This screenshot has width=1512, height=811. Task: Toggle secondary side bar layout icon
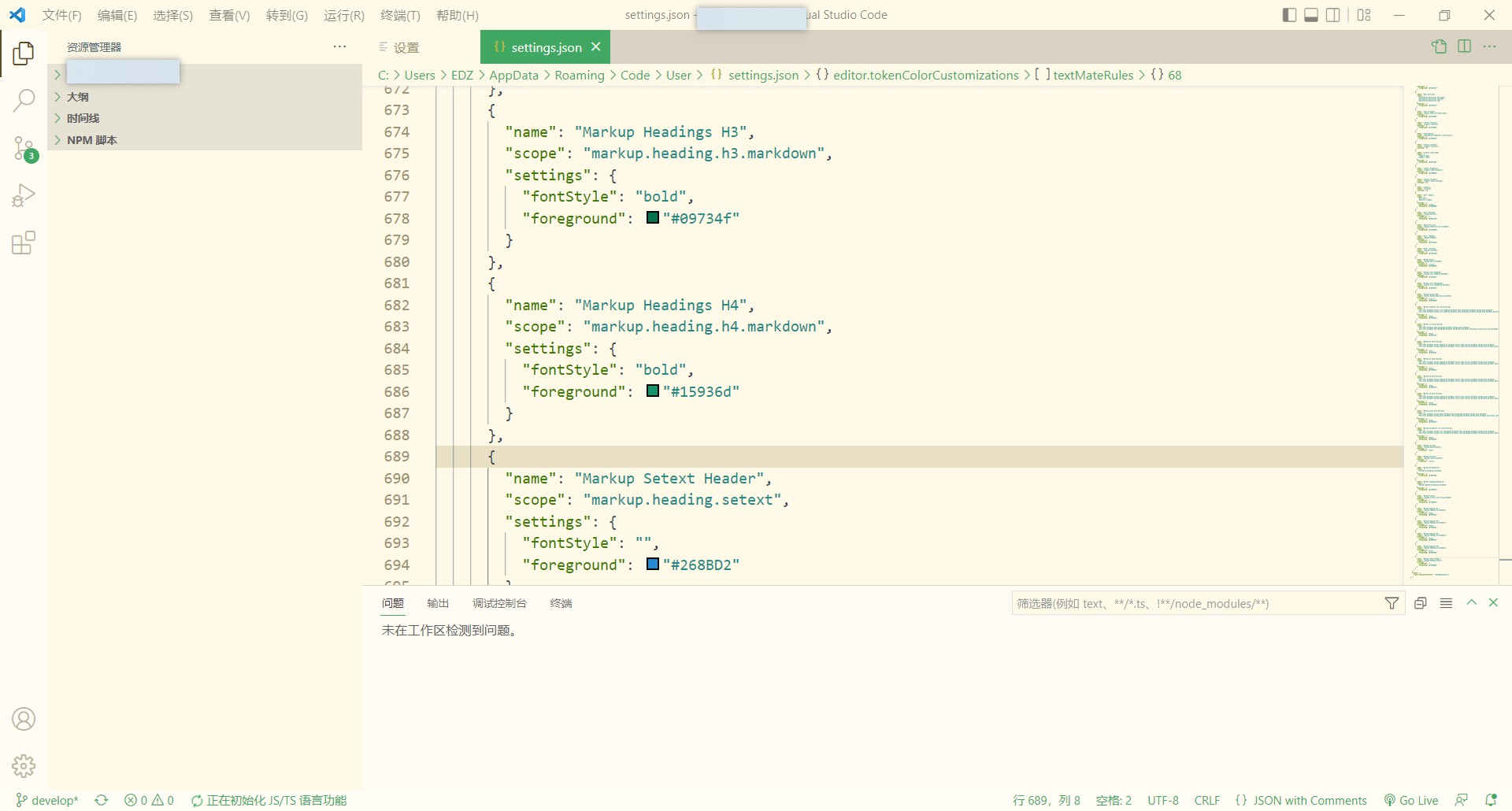(1333, 15)
